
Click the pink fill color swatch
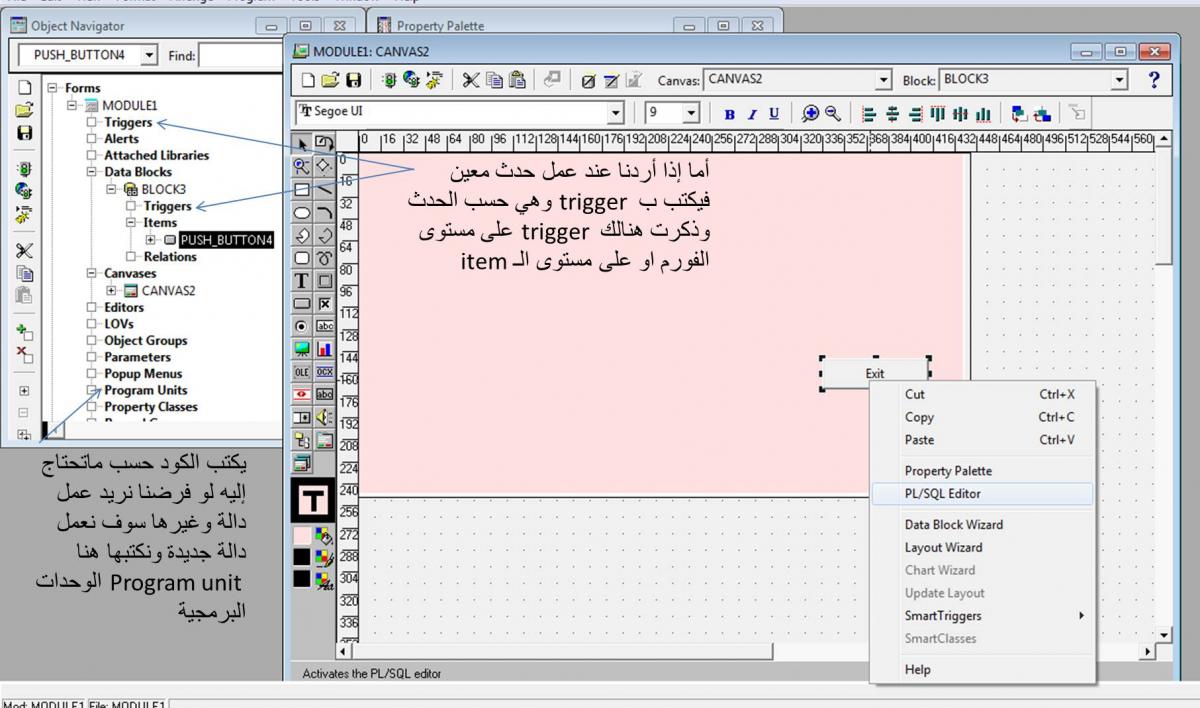(x=303, y=533)
